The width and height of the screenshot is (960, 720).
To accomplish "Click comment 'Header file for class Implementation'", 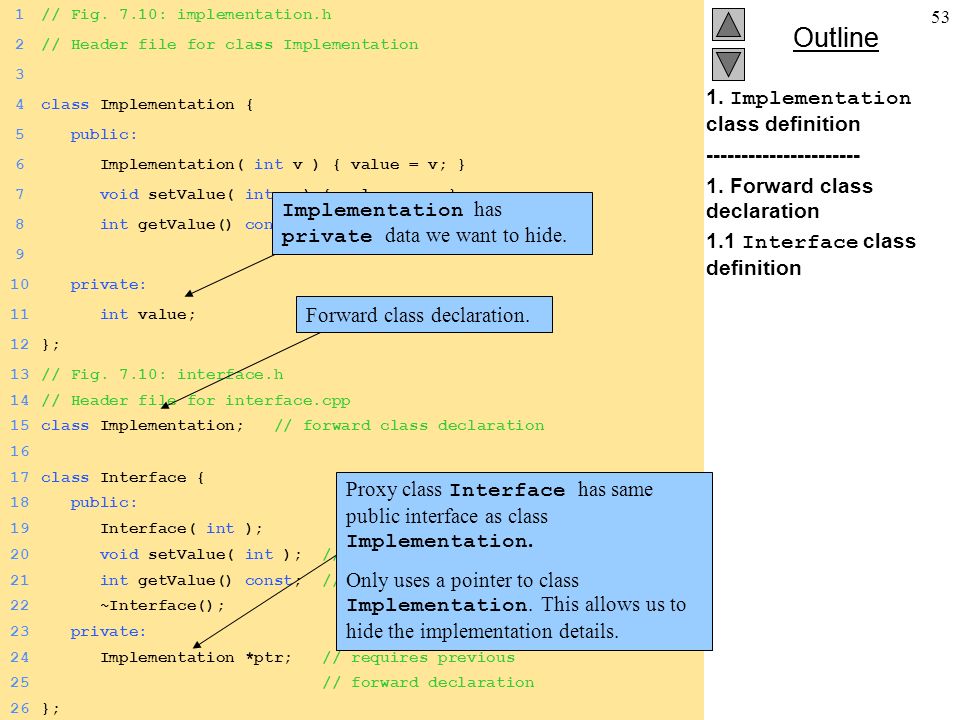I will coord(230,45).
